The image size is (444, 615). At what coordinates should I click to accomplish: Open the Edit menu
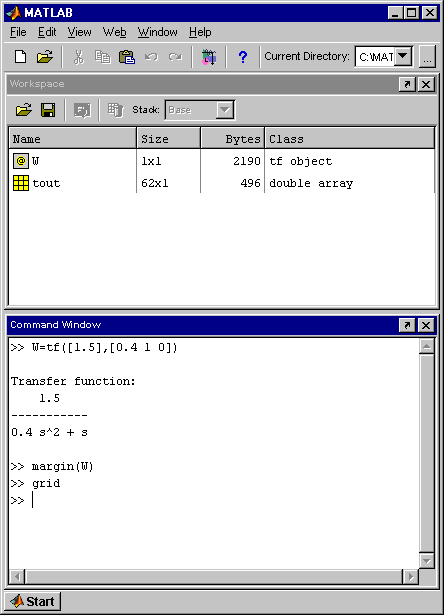pyautogui.click(x=47, y=32)
